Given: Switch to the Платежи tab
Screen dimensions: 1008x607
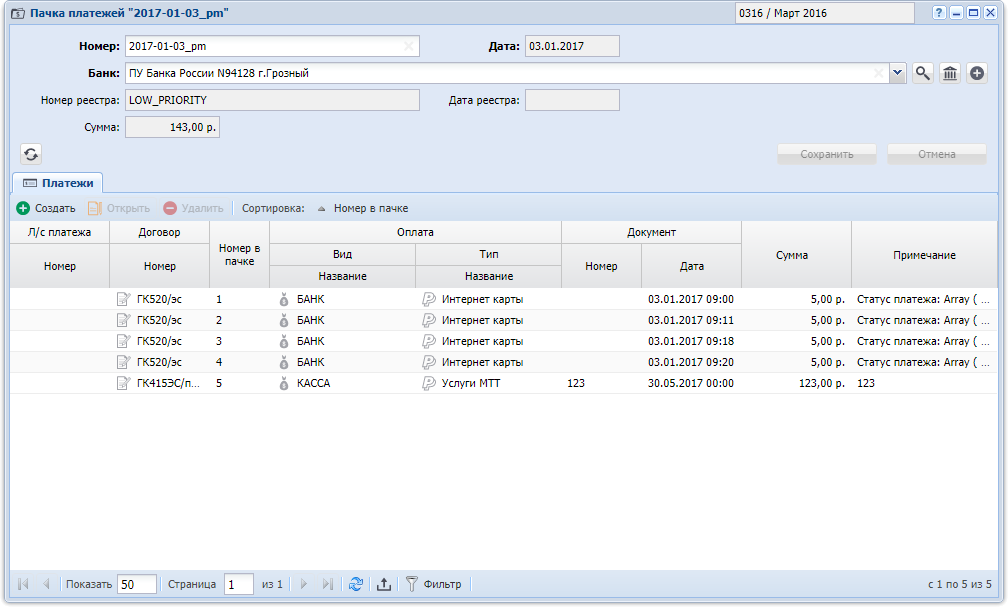Looking at the screenshot, I should [x=58, y=183].
